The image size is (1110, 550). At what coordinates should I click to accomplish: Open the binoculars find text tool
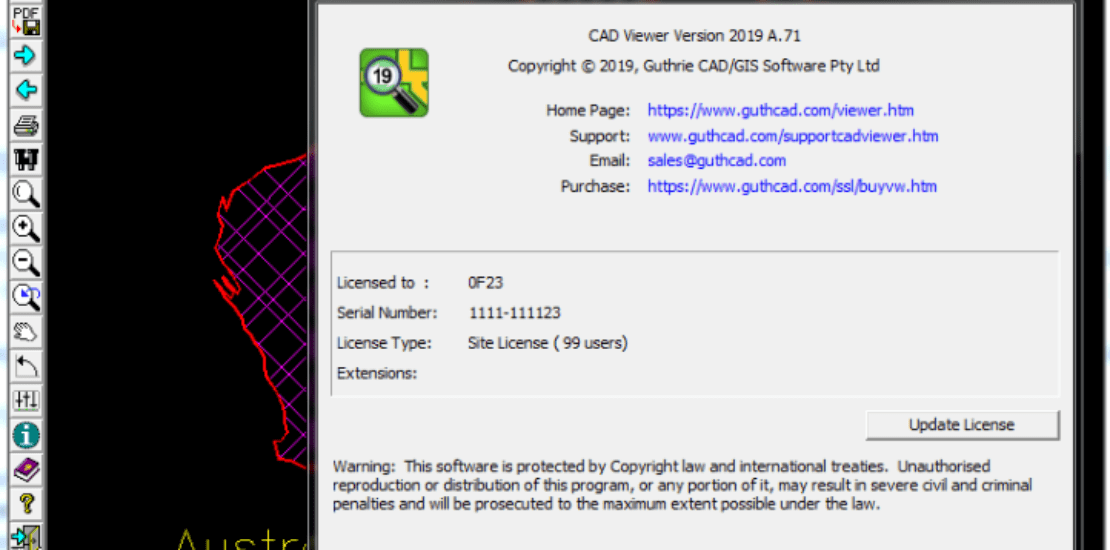pyautogui.click(x=26, y=159)
